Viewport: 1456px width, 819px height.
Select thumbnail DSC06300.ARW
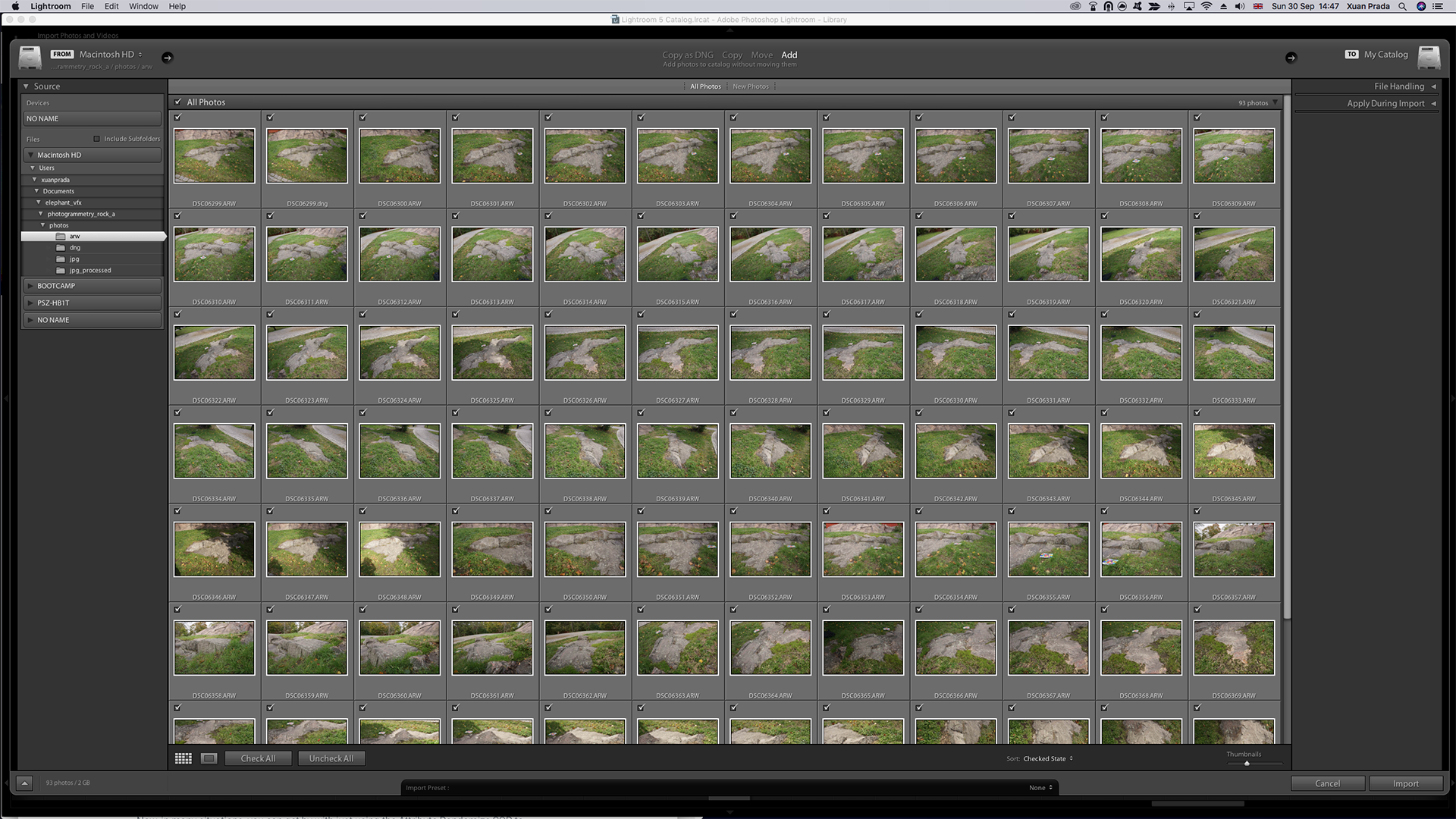(x=400, y=156)
